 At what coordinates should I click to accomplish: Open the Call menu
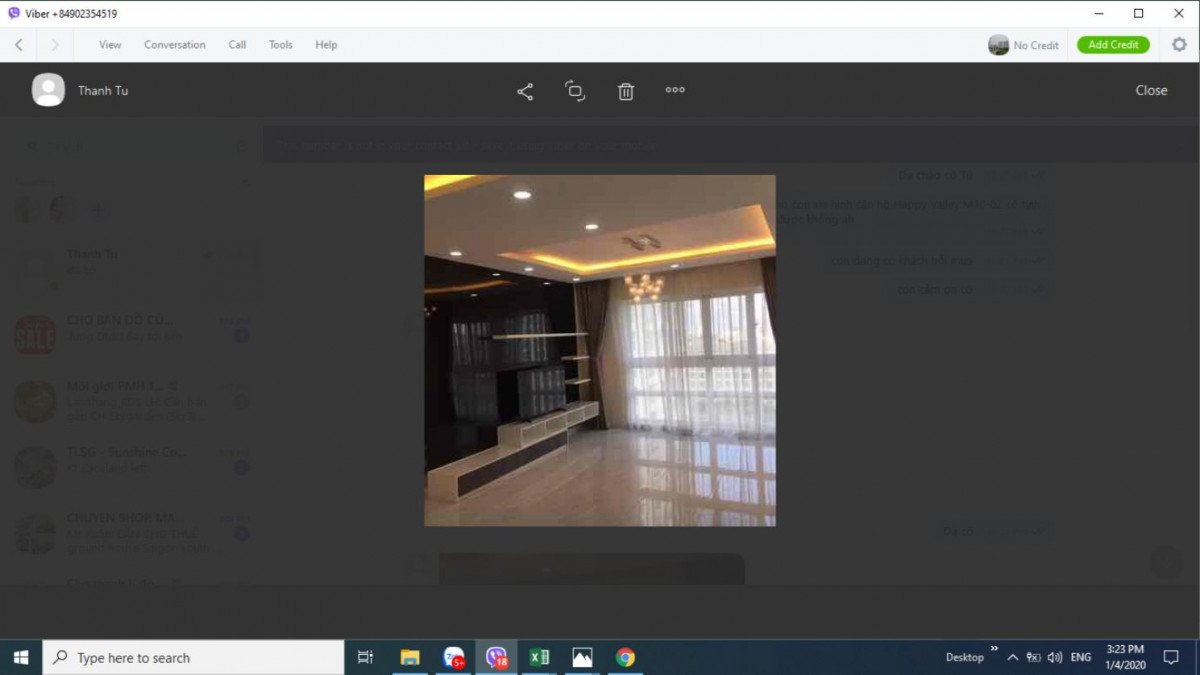coord(237,45)
